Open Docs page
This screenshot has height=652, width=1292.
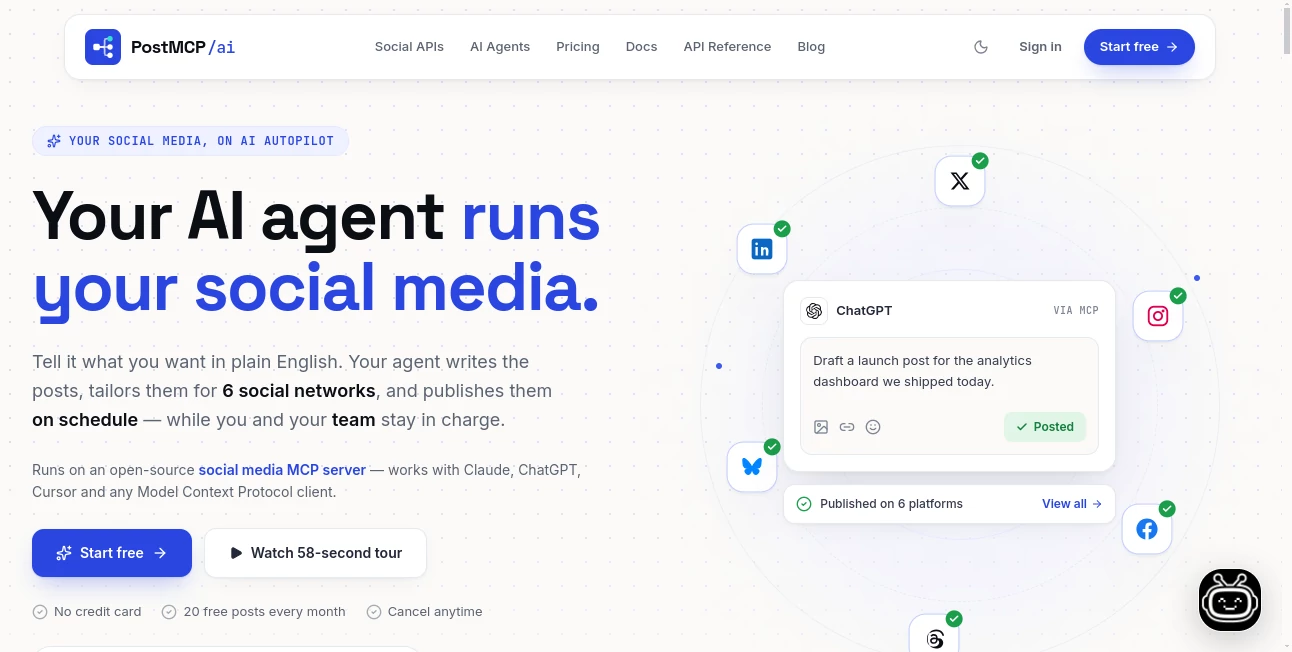coord(642,47)
